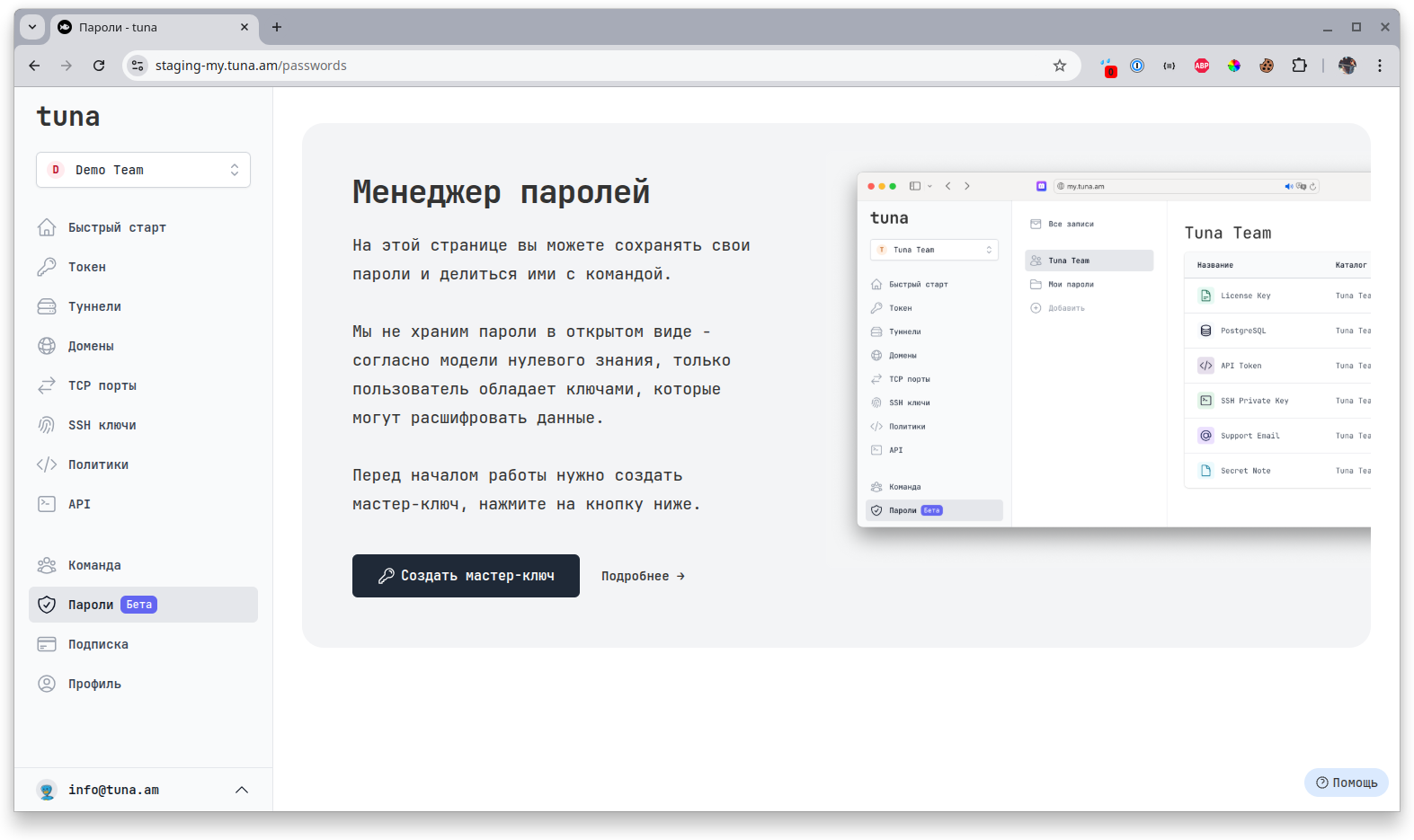Navigate to Политики in the sidebar
The image size is (1414, 840).
143,464
